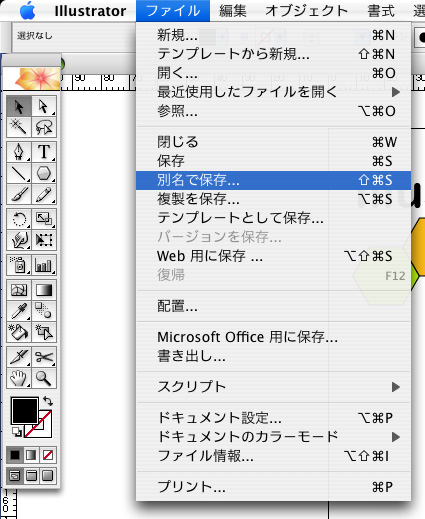The image size is (425, 519).
Task: Select the Magic Wand tool
Action: coord(19,127)
